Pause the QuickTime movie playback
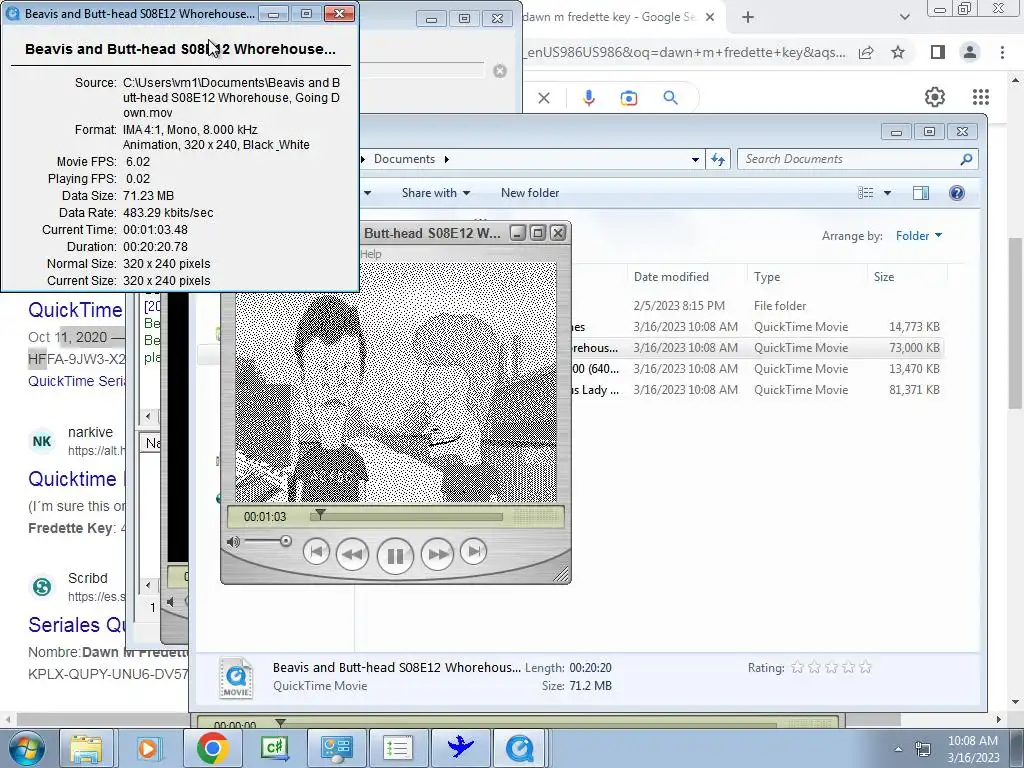Screen dimensions: 1024x768 pyautogui.click(x=395, y=556)
